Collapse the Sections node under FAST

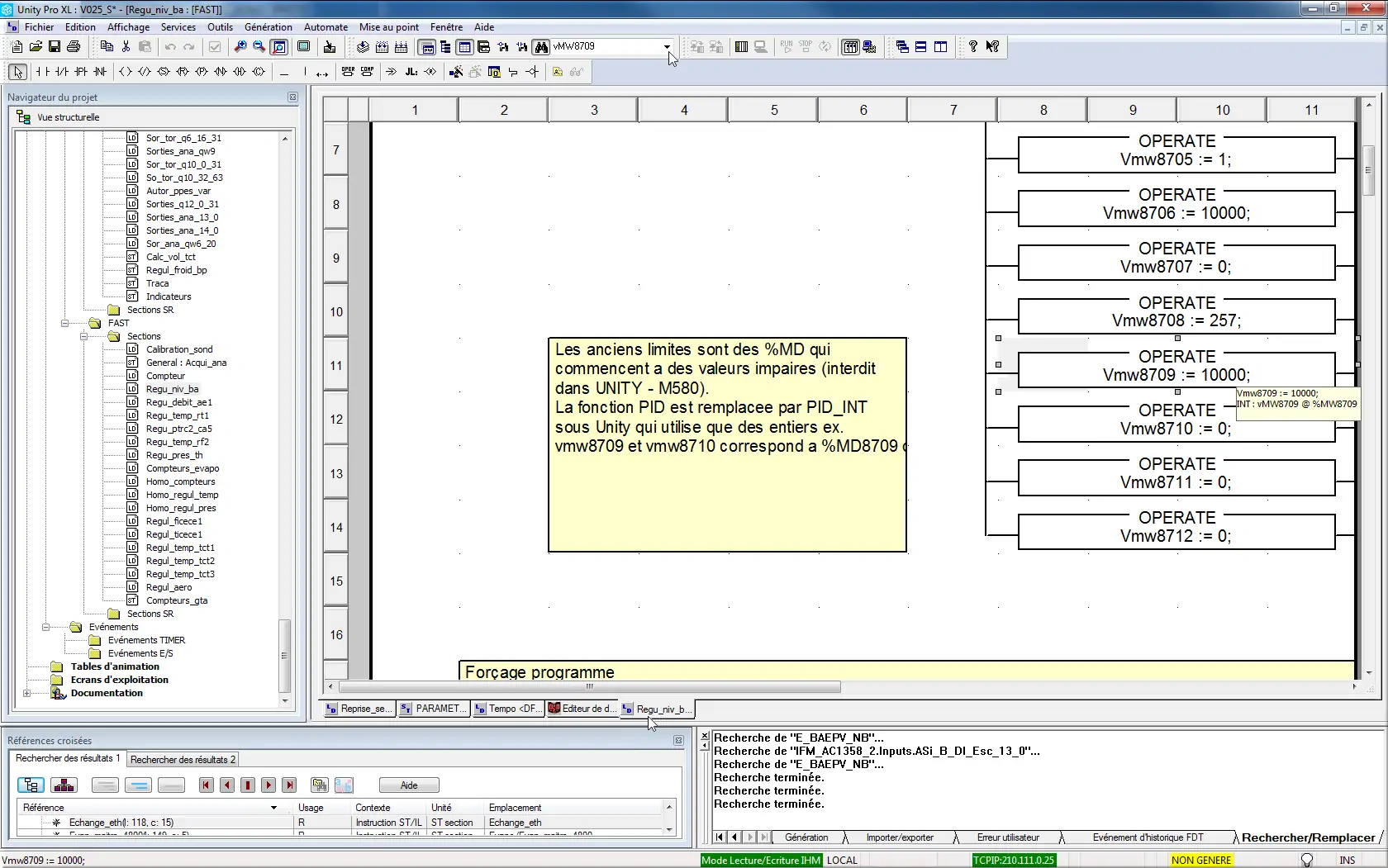point(83,336)
